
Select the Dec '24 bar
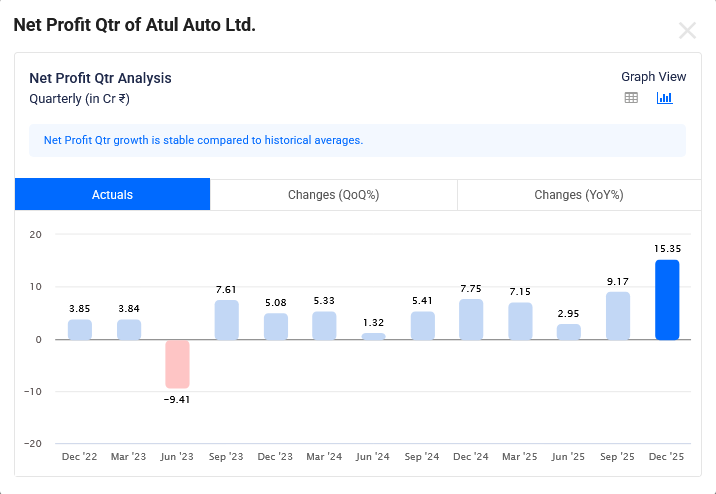[471, 320]
